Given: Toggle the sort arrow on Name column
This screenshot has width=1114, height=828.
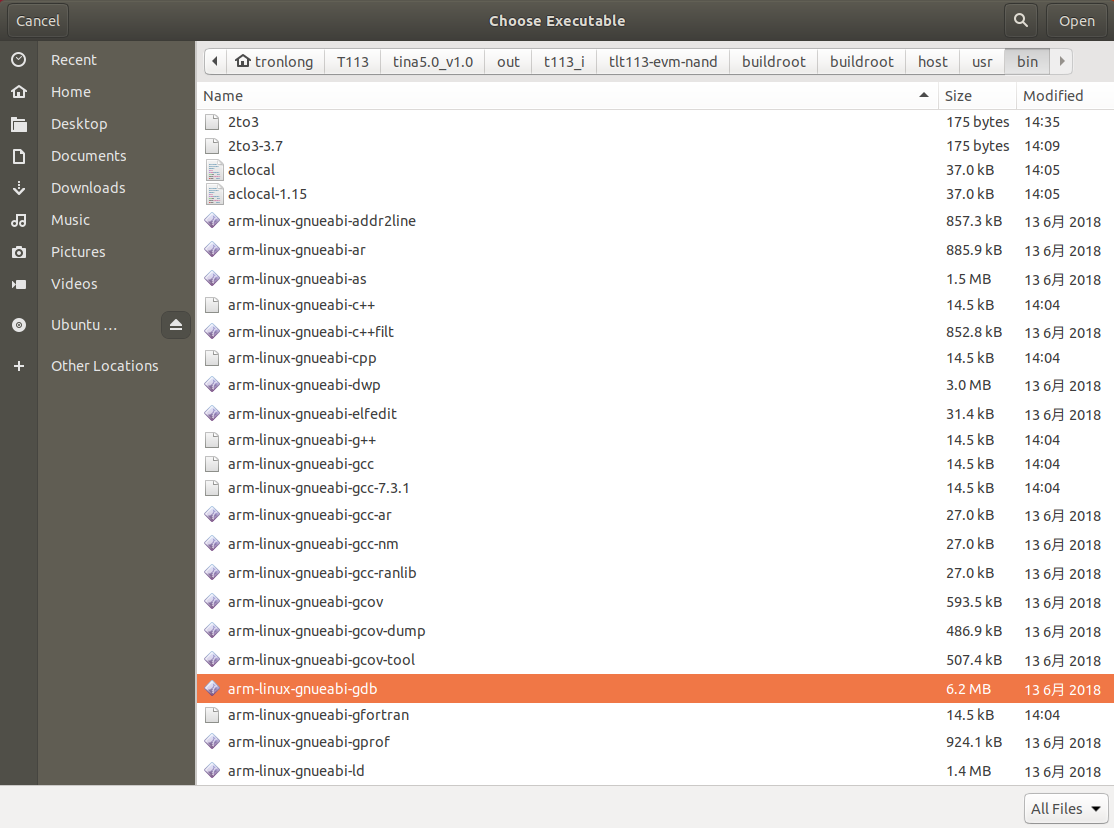Looking at the screenshot, I should [924, 95].
